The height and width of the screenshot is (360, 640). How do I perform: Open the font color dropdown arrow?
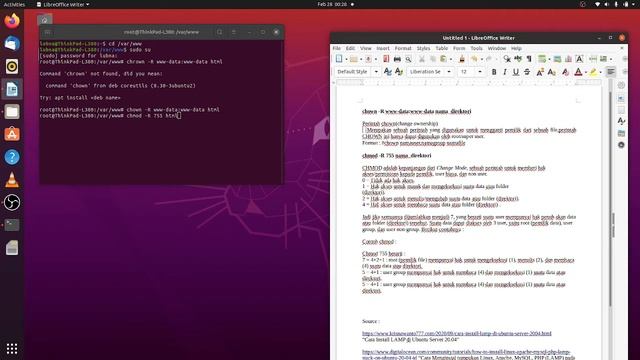[586, 73]
